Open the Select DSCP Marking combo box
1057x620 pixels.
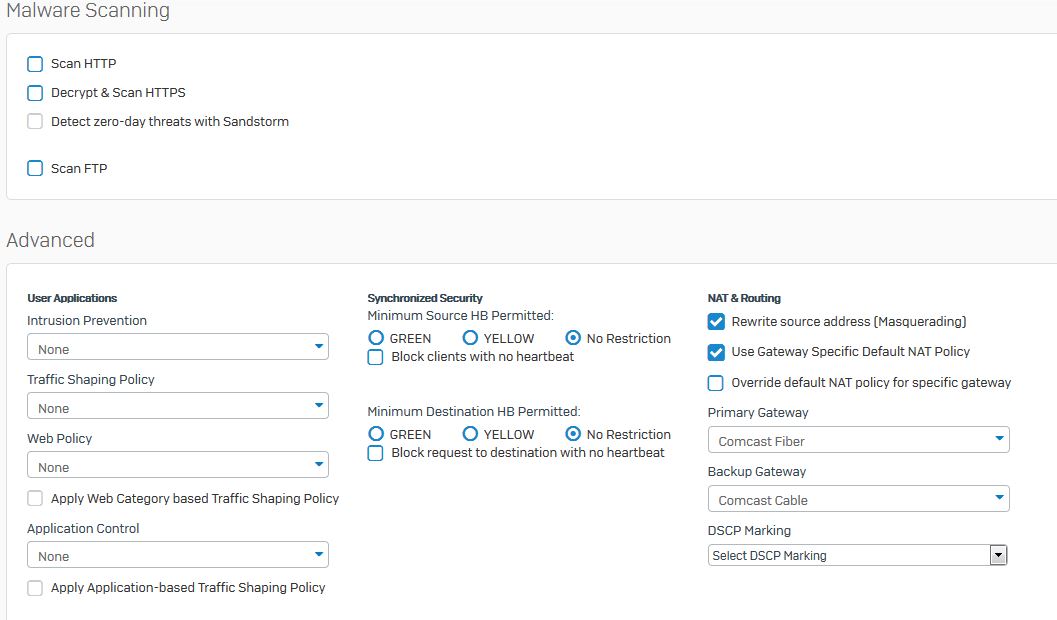(x=857, y=555)
